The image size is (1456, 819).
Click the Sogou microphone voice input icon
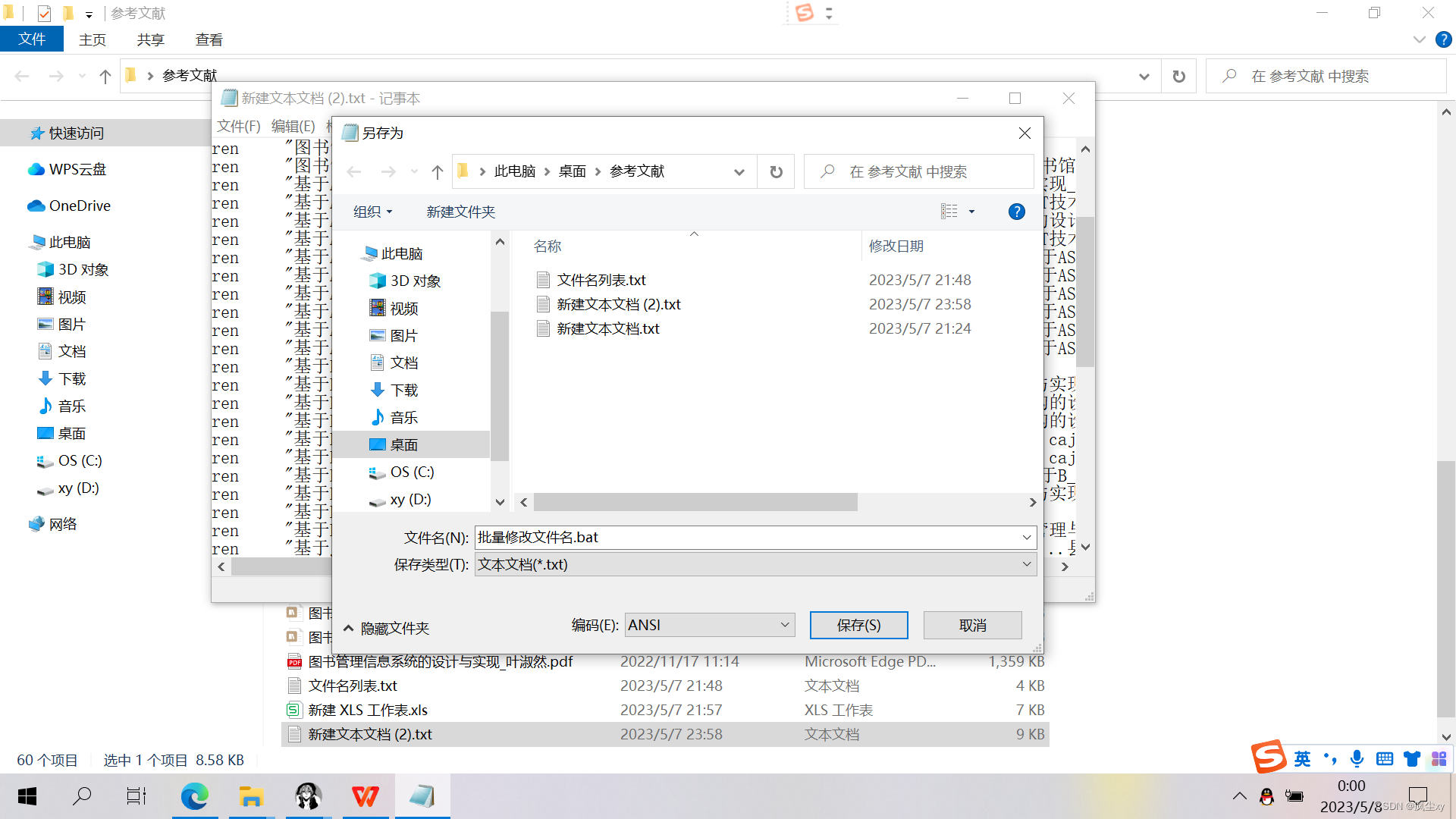1357,758
